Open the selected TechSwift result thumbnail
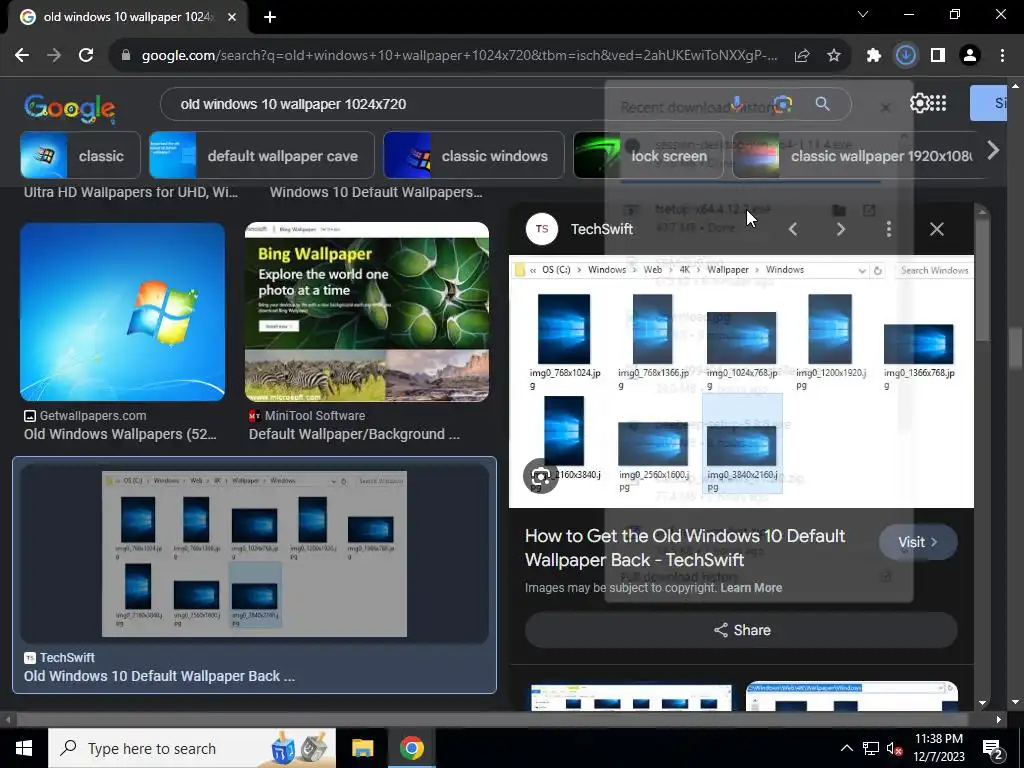This screenshot has height=768, width=1024. point(255,554)
